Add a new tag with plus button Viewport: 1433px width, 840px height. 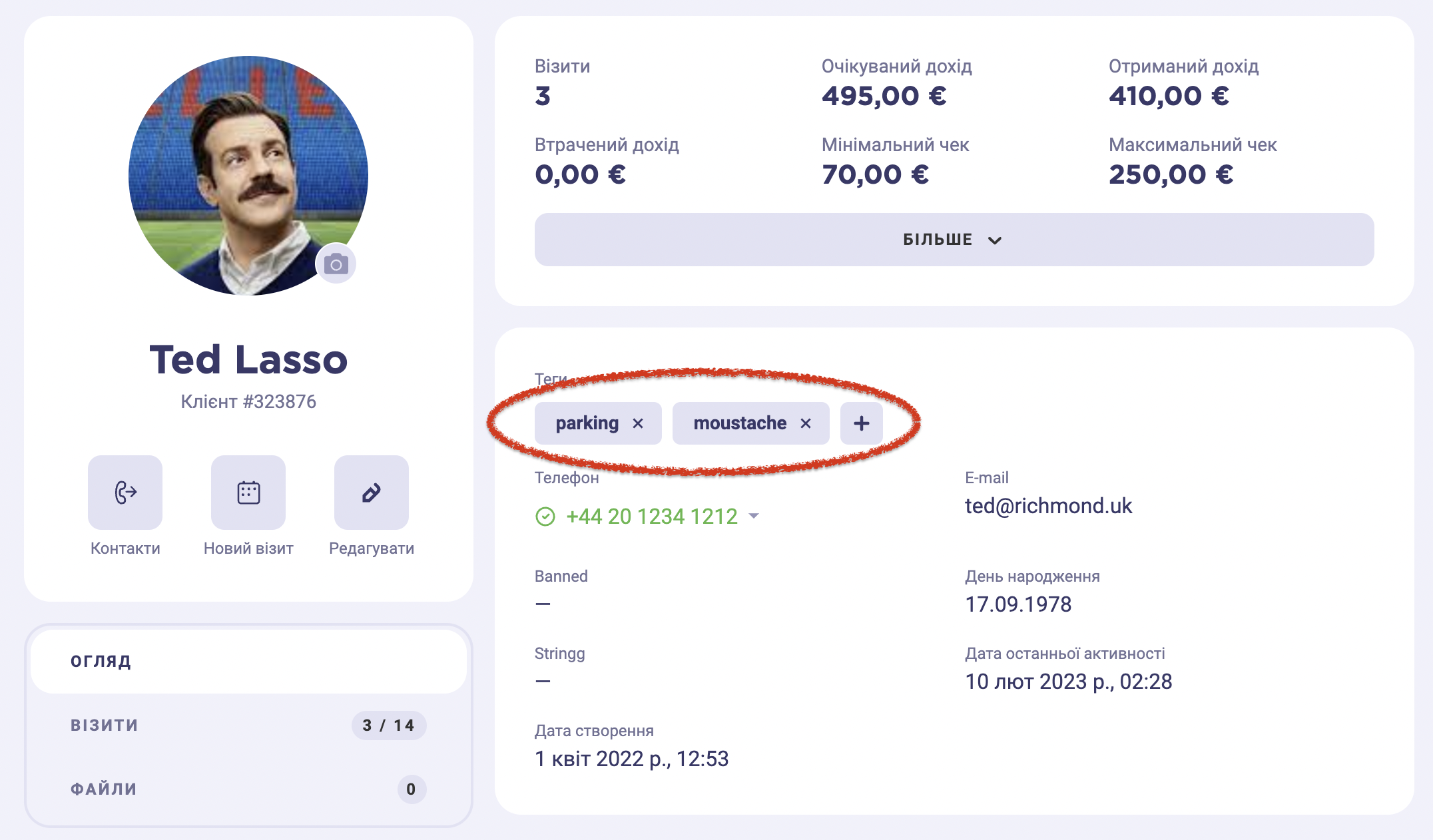pyautogui.click(x=862, y=423)
